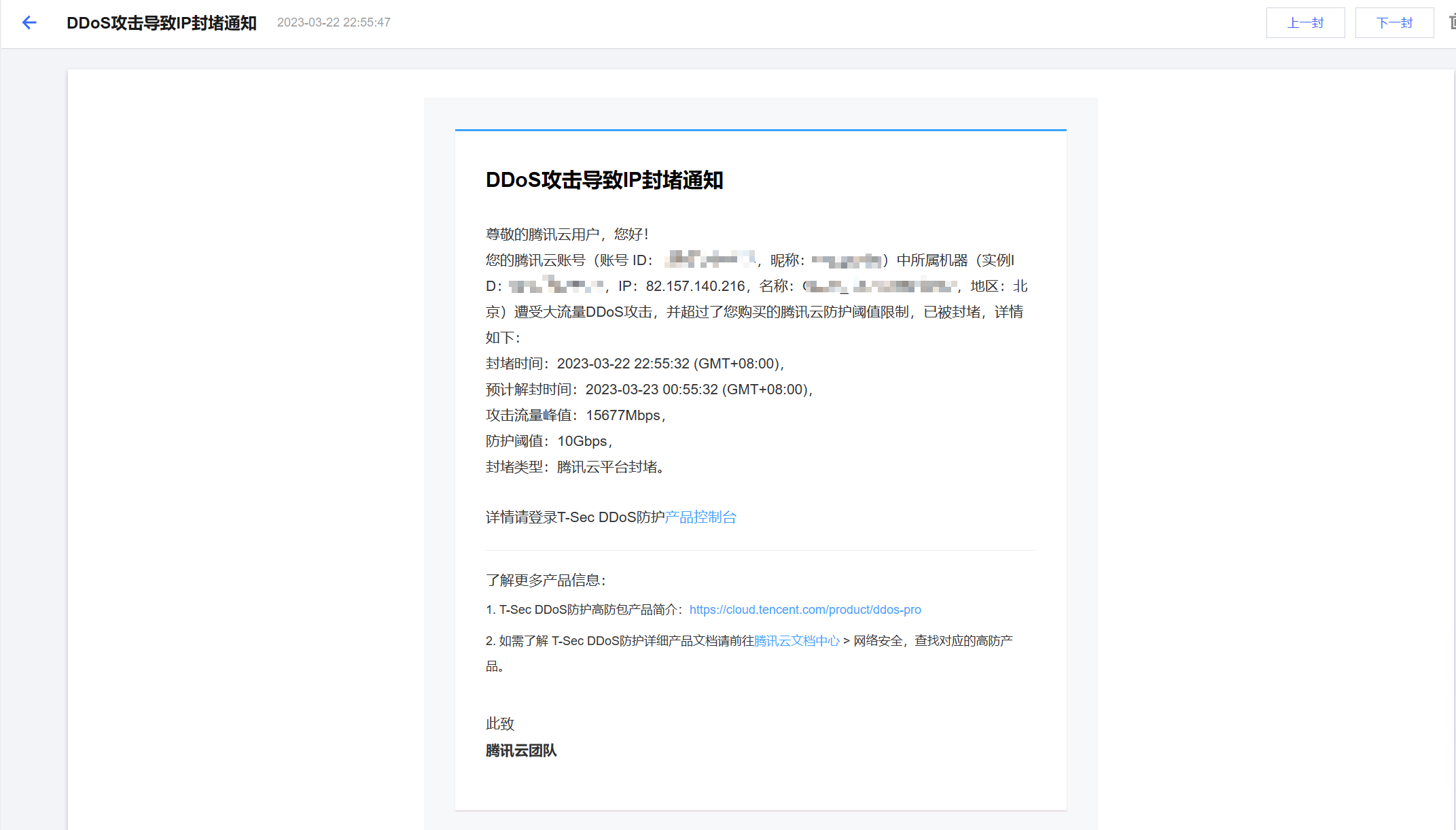
Task: Open next message with 下一封 button
Action: point(1394,22)
